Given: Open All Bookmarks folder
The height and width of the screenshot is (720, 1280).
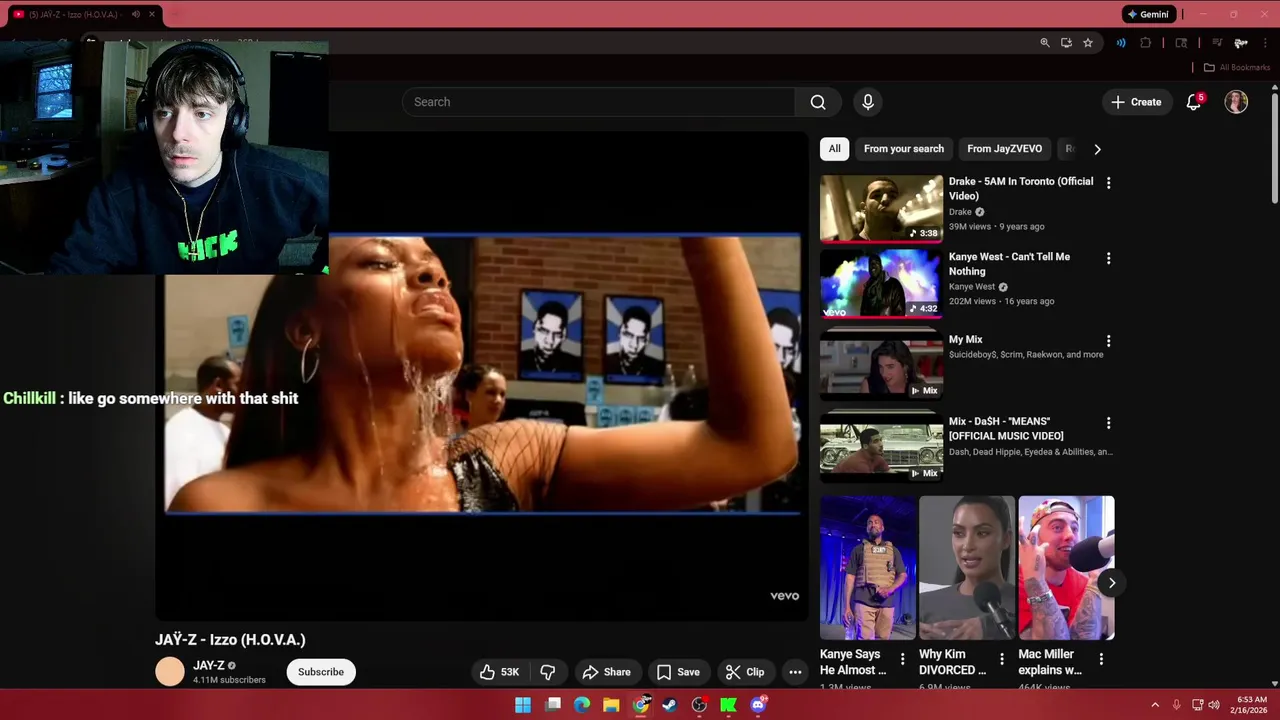Looking at the screenshot, I should point(1237,68).
